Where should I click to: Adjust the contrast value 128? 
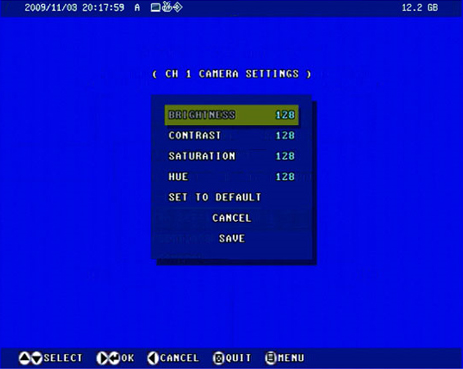coord(285,136)
